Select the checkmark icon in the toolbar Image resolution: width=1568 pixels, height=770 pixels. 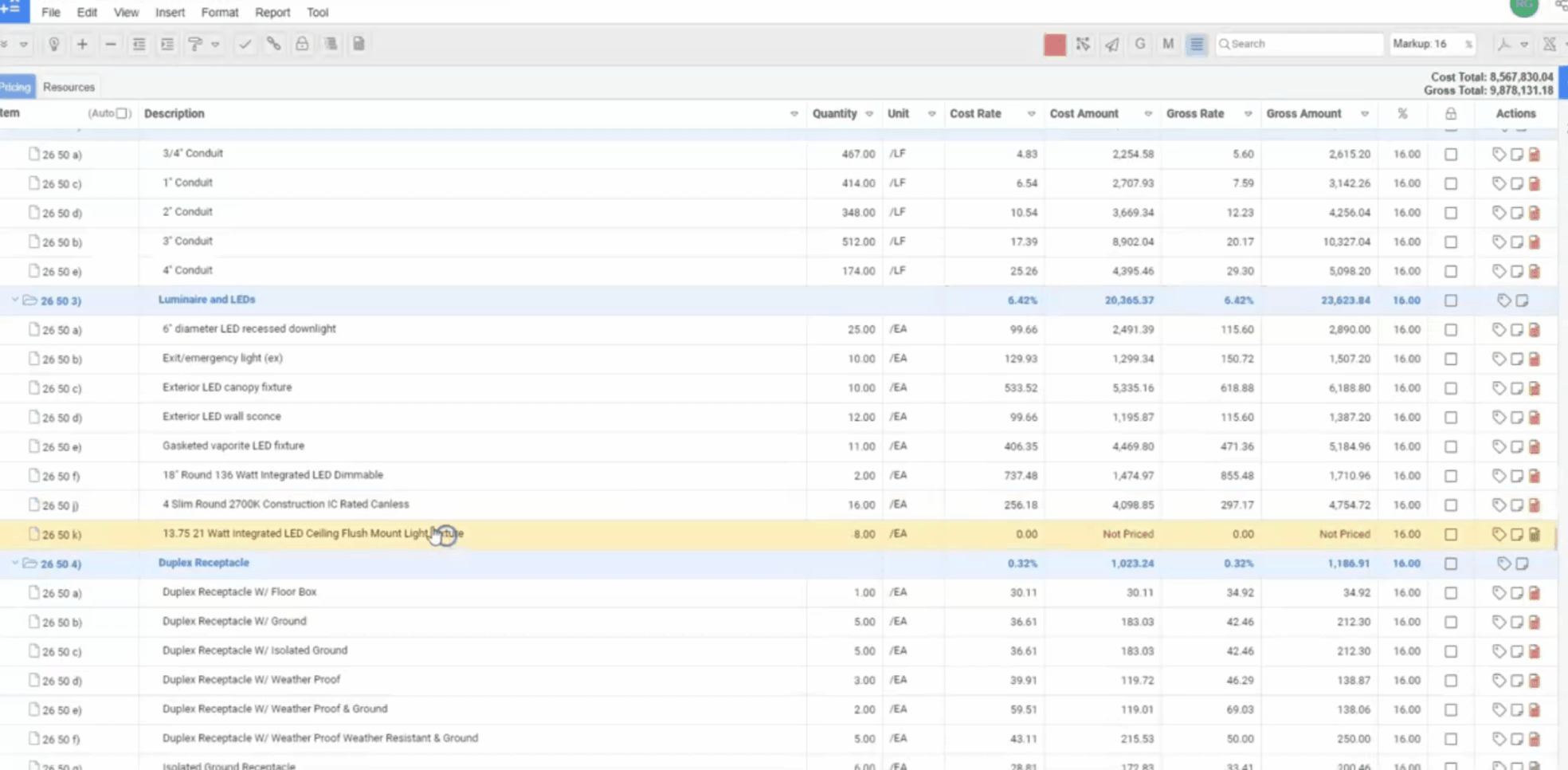click(x=245, y=44)
